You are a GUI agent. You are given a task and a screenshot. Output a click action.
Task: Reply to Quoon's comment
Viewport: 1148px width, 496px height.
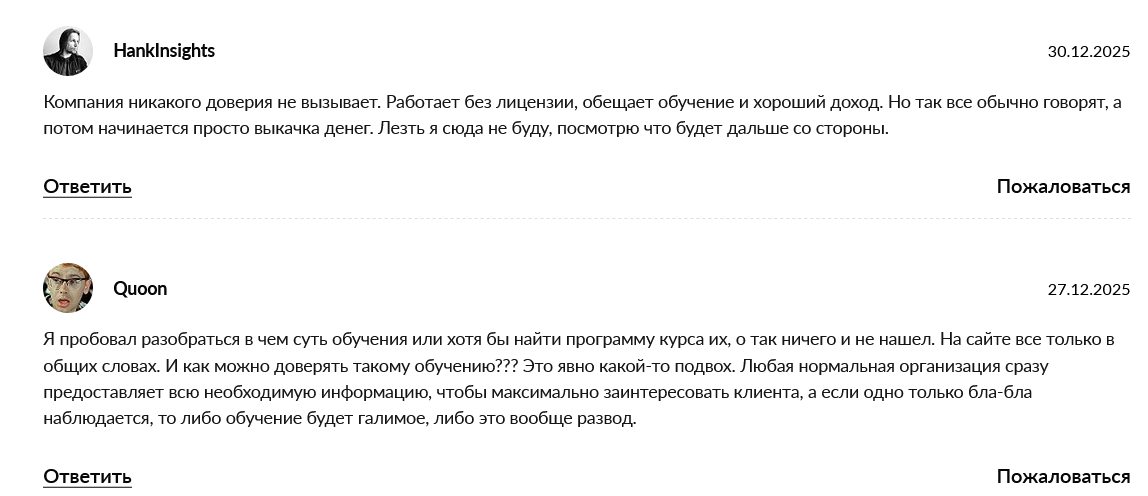(x=87, y=476)
